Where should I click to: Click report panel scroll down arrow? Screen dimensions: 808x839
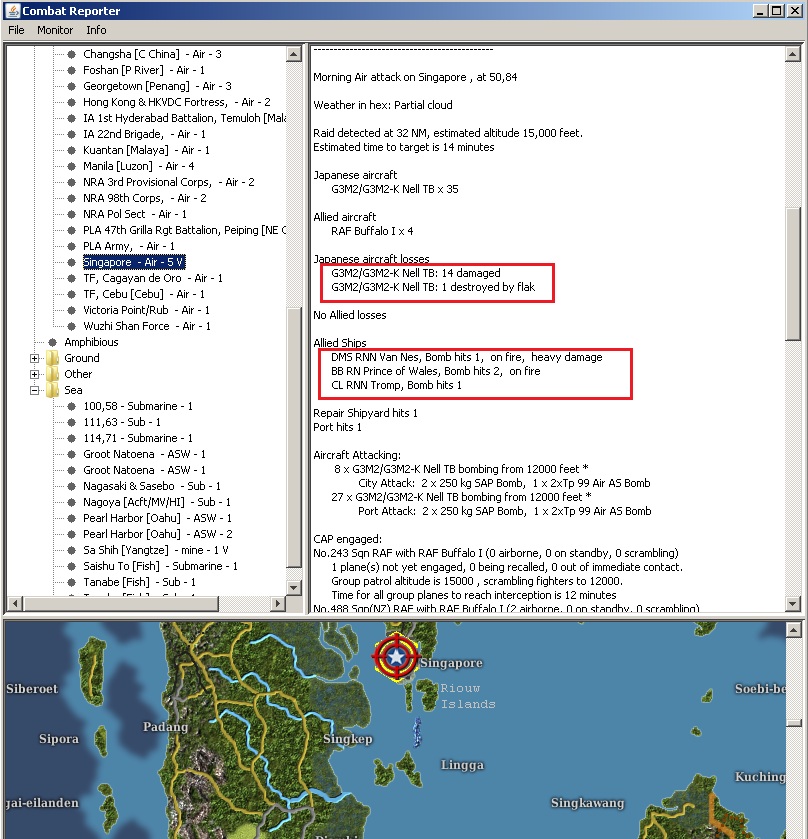pos(792,604)
